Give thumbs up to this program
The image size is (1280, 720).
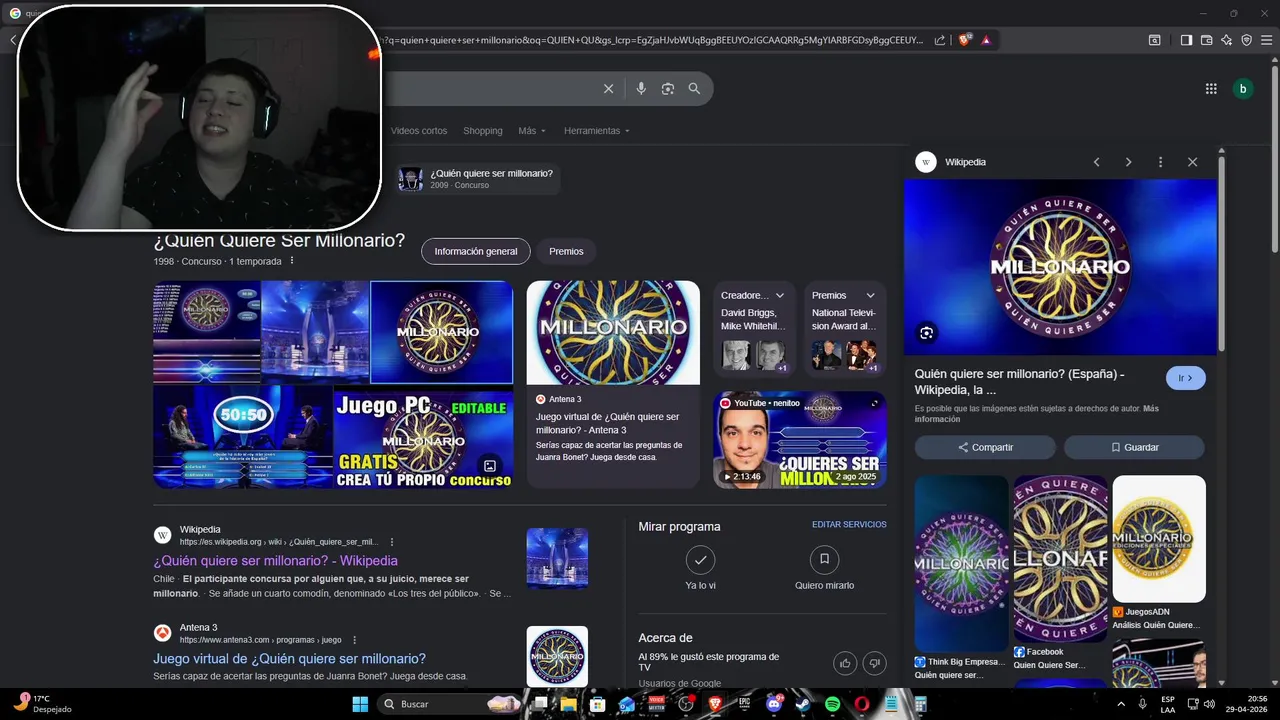coord(845,662)
